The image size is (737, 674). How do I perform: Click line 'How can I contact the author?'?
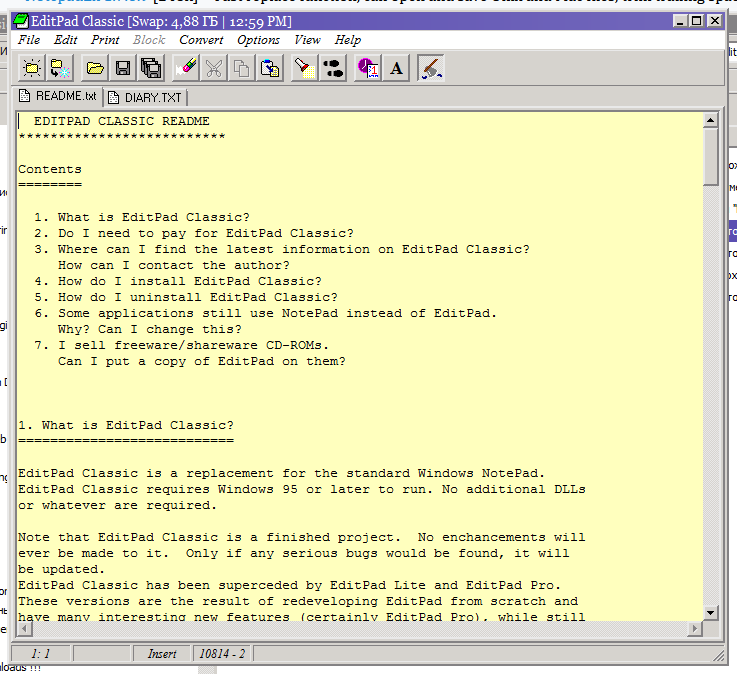click(173, 265)
